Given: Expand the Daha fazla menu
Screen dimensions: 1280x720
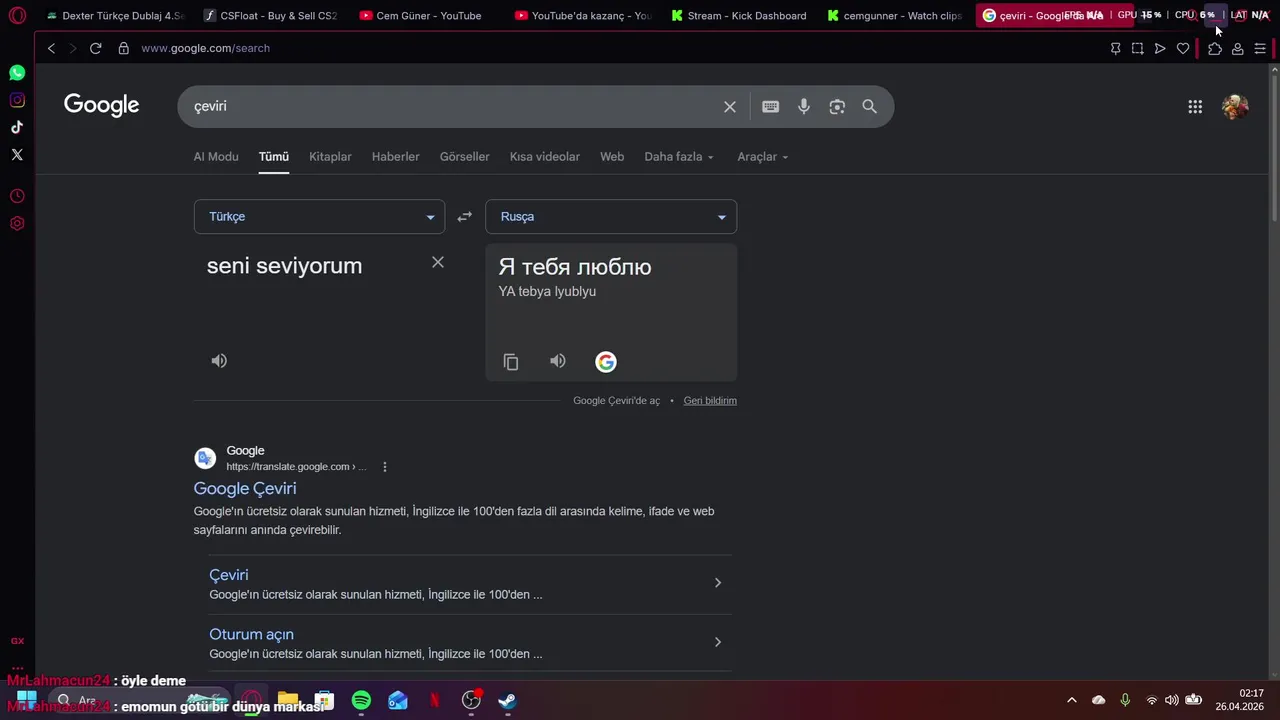Looking at the screenshot, I should [x=679, y=157].
